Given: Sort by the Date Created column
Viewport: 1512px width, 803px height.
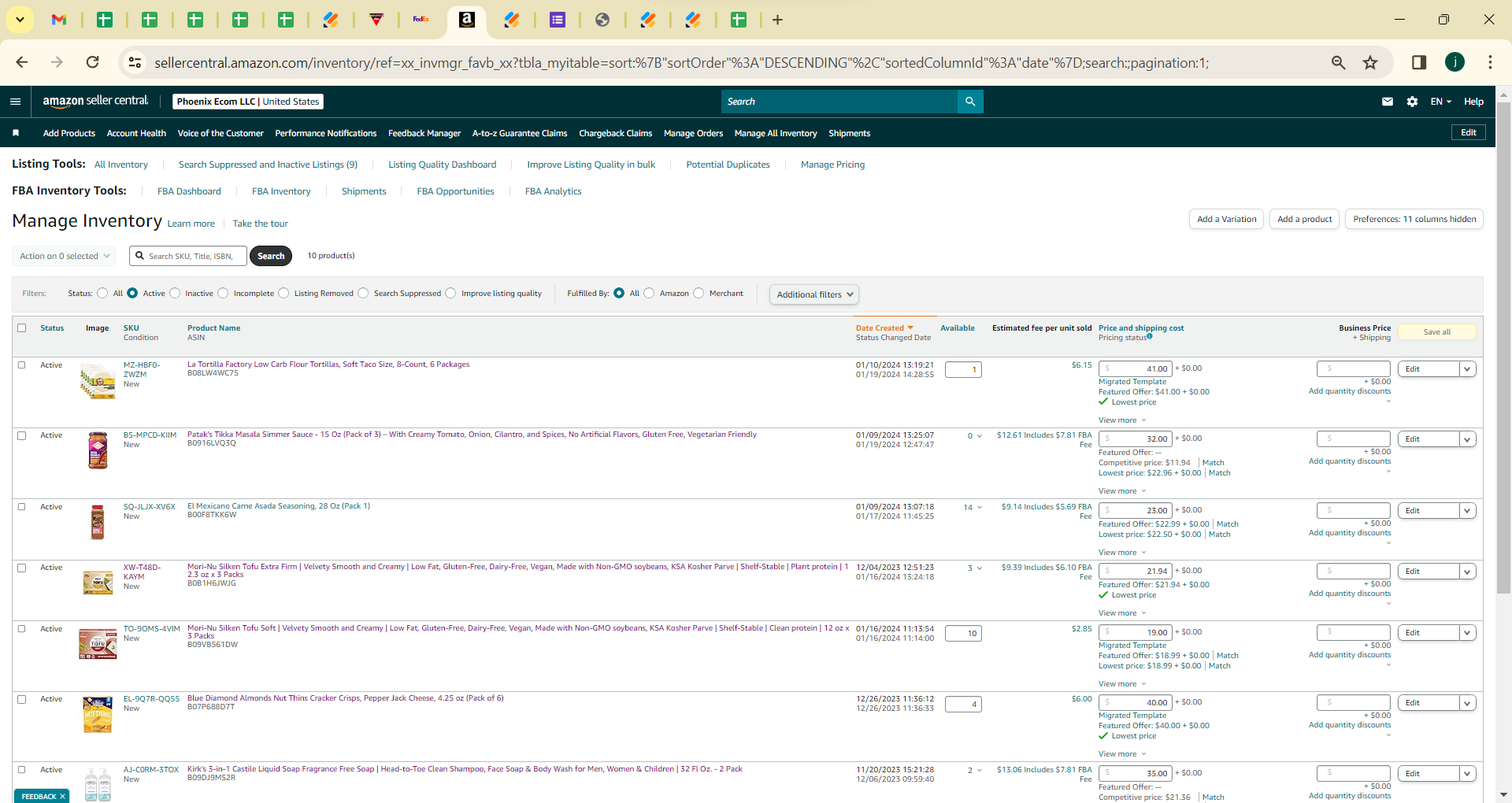Looking at the screenshot, I should point(884,328).
